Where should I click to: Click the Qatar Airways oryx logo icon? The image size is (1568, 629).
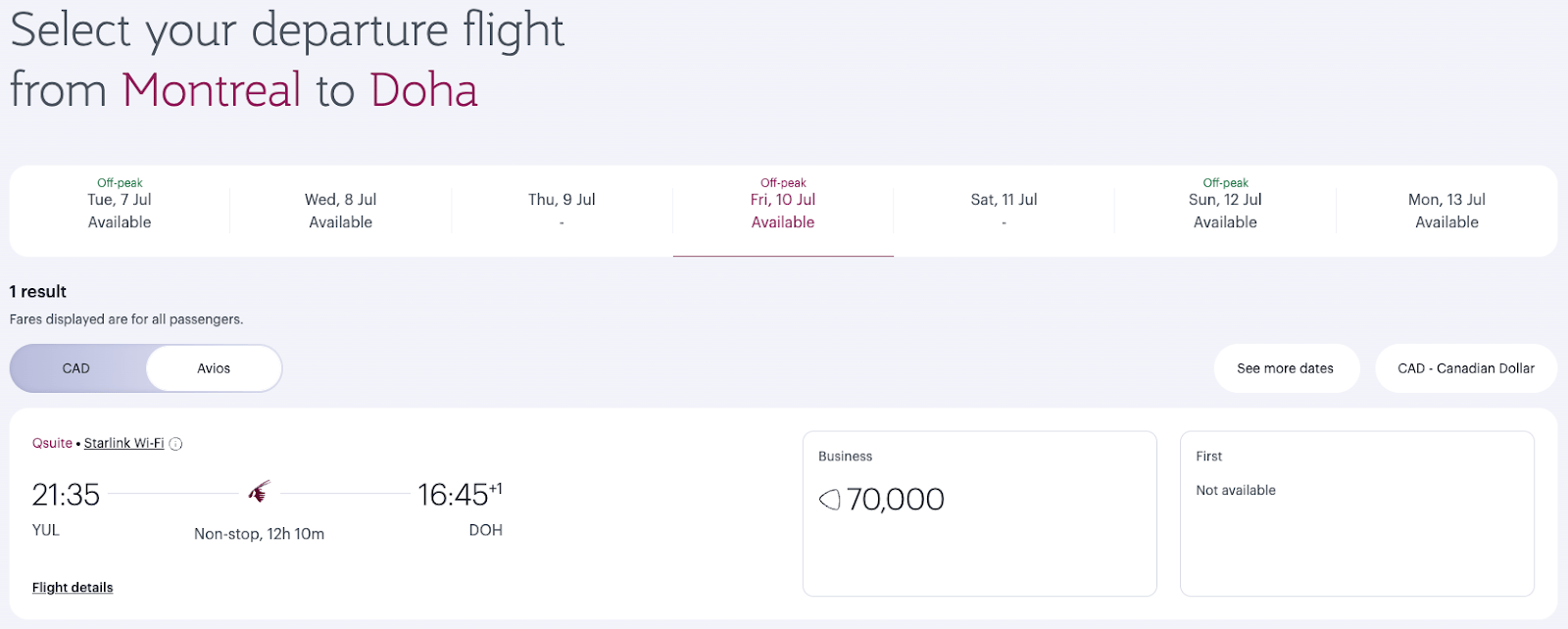click(259, 492)
